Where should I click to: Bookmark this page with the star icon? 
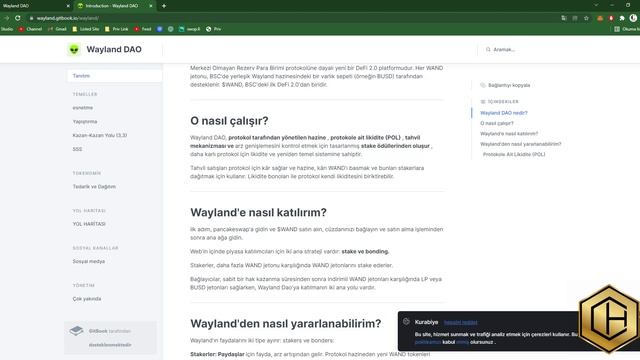pos(586,18)
